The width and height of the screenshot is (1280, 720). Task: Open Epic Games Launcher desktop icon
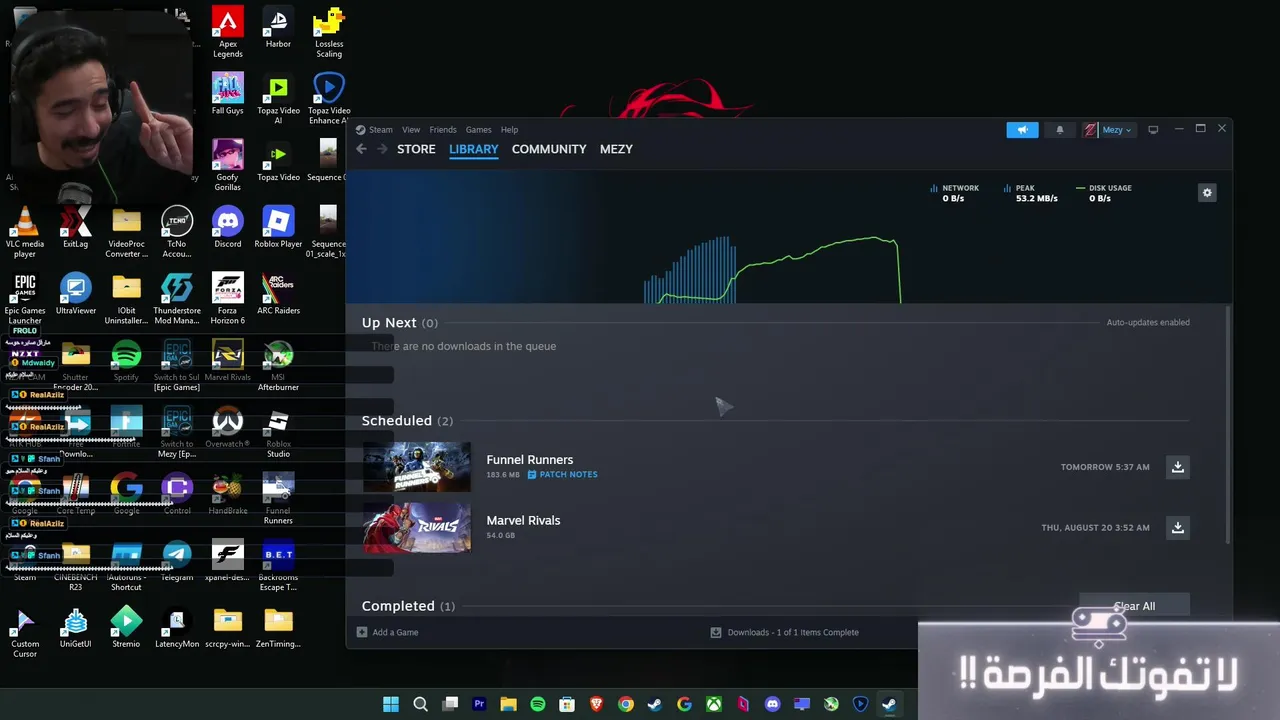coord(25,300)
